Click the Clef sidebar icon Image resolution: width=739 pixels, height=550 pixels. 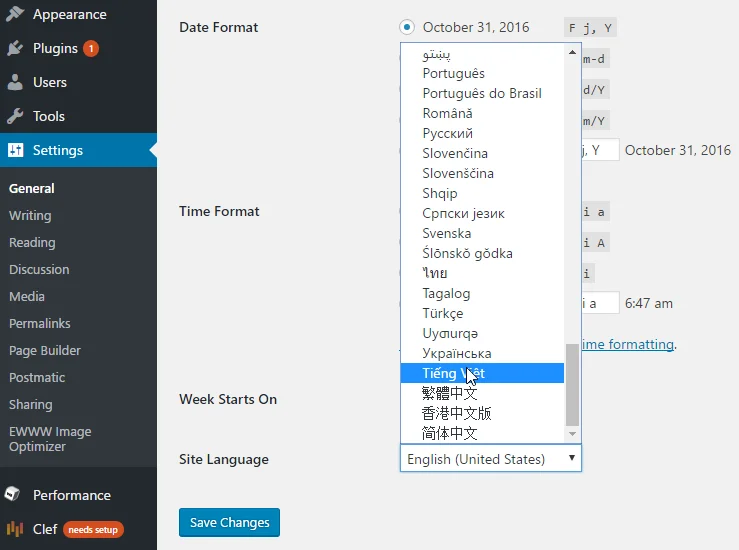pos(15,529)
